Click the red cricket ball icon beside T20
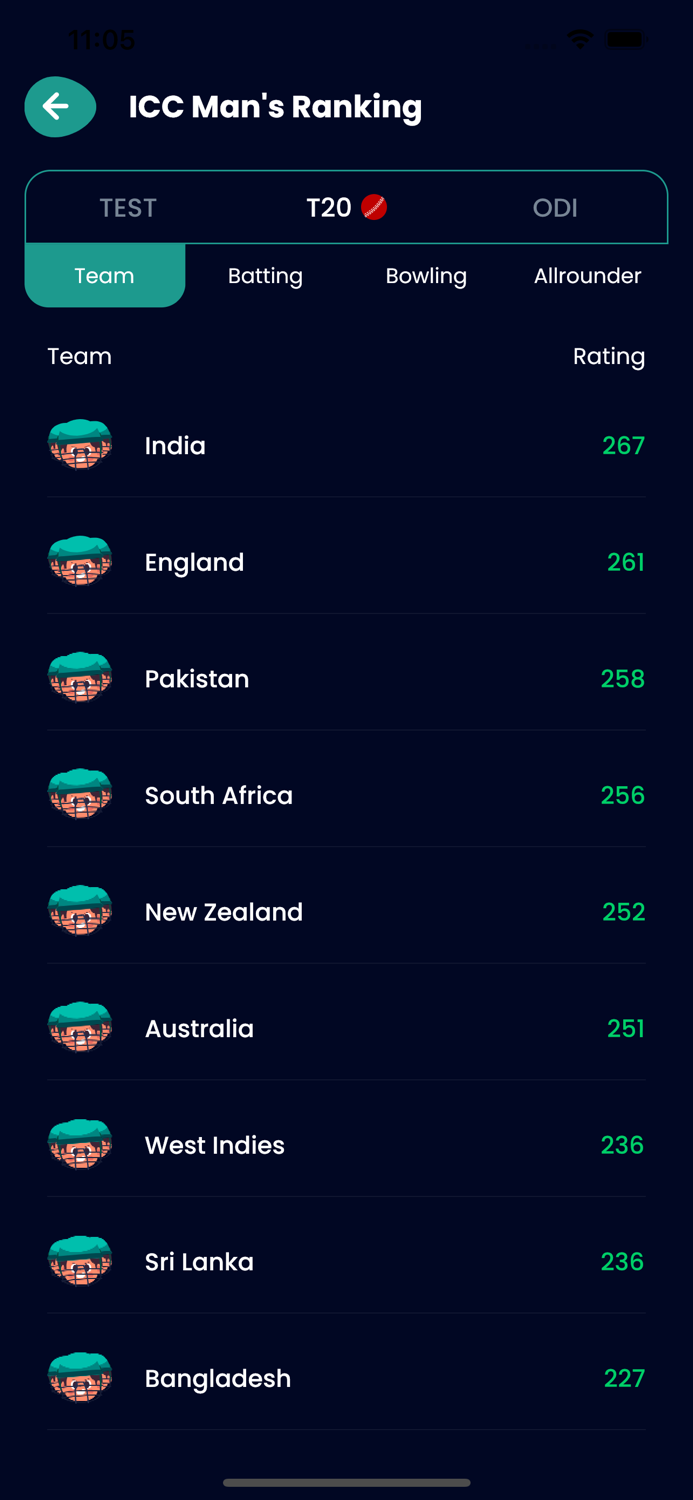Viewport: 693px width, 1500px height. (x=374, y=207)
